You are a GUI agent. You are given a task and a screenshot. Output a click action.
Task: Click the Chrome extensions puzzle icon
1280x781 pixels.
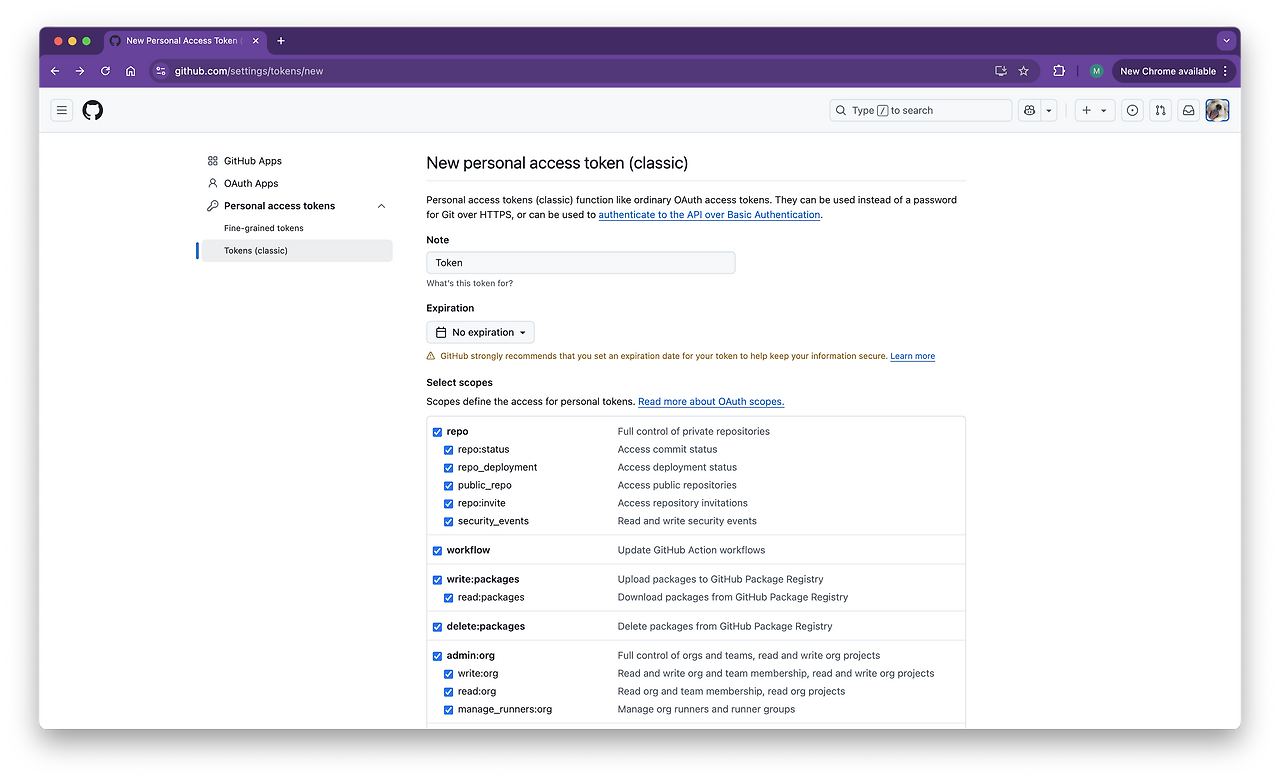[x=1059, y=71]
